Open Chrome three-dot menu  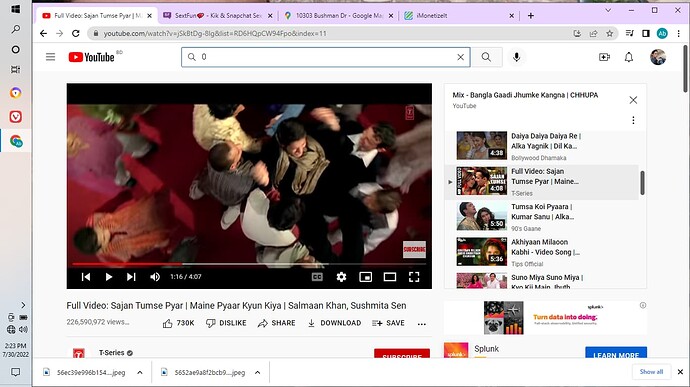pyautogui.click(x=679, y=33)
